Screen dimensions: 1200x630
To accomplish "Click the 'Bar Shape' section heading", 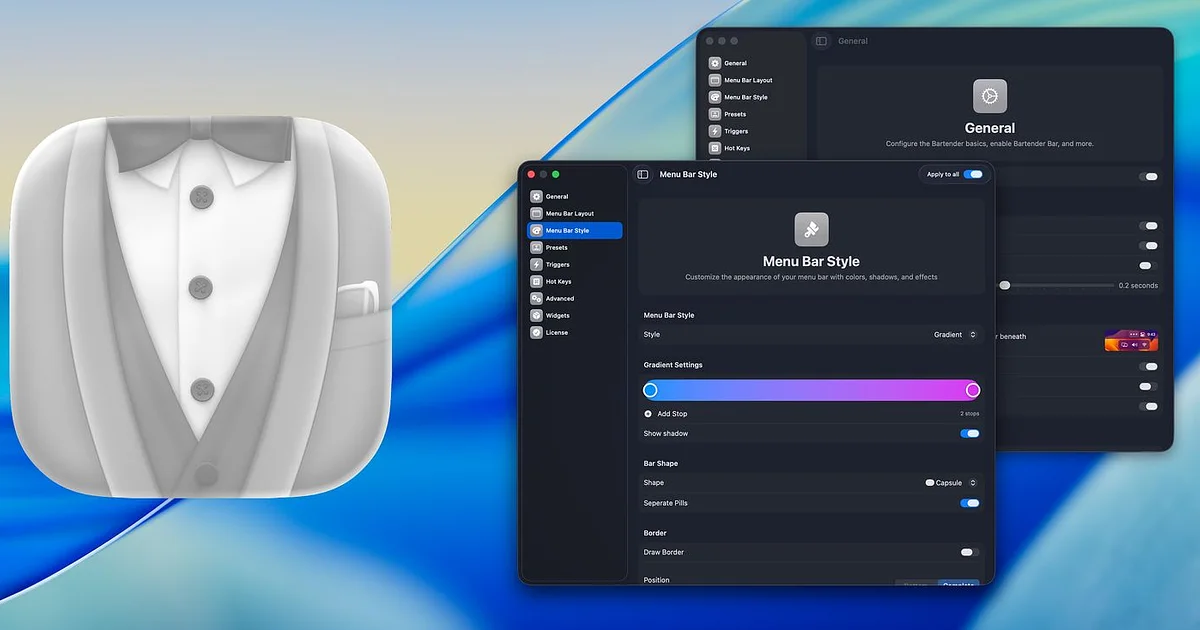I will (661, 464).
